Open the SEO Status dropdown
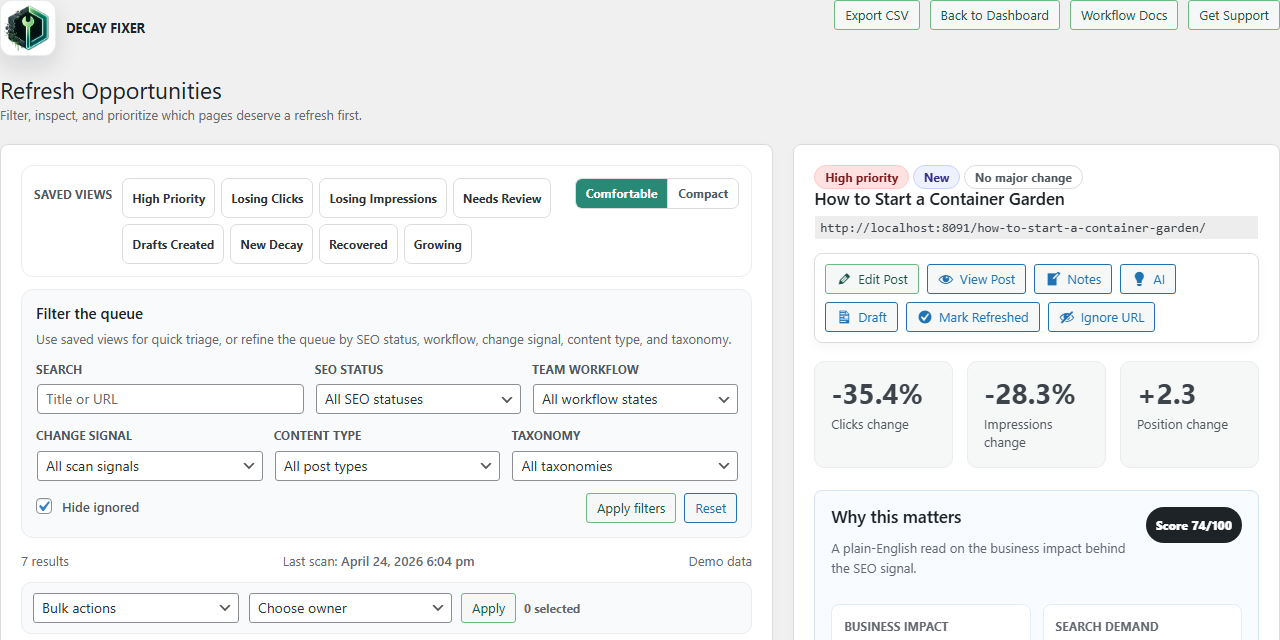The height and width of the screenshot is (640, 1280). coord(418,399)
